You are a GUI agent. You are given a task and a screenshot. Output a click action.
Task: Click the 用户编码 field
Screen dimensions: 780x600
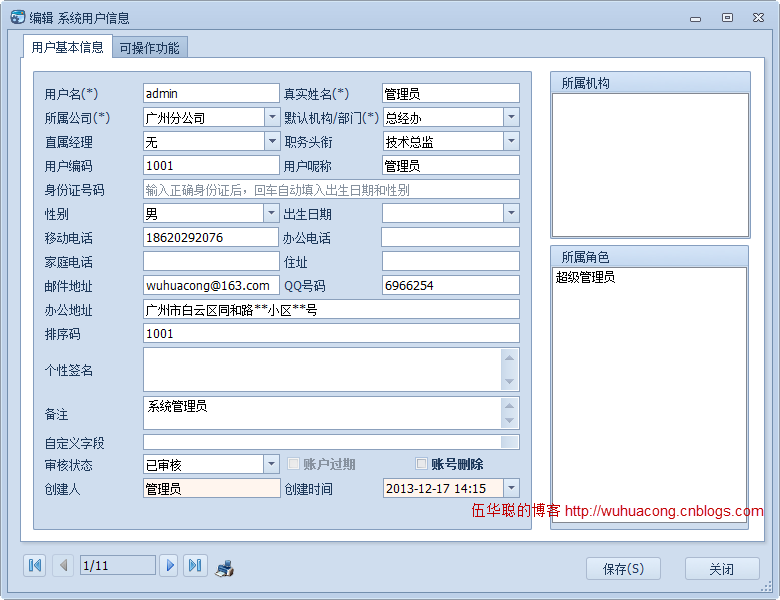[211, 165]
